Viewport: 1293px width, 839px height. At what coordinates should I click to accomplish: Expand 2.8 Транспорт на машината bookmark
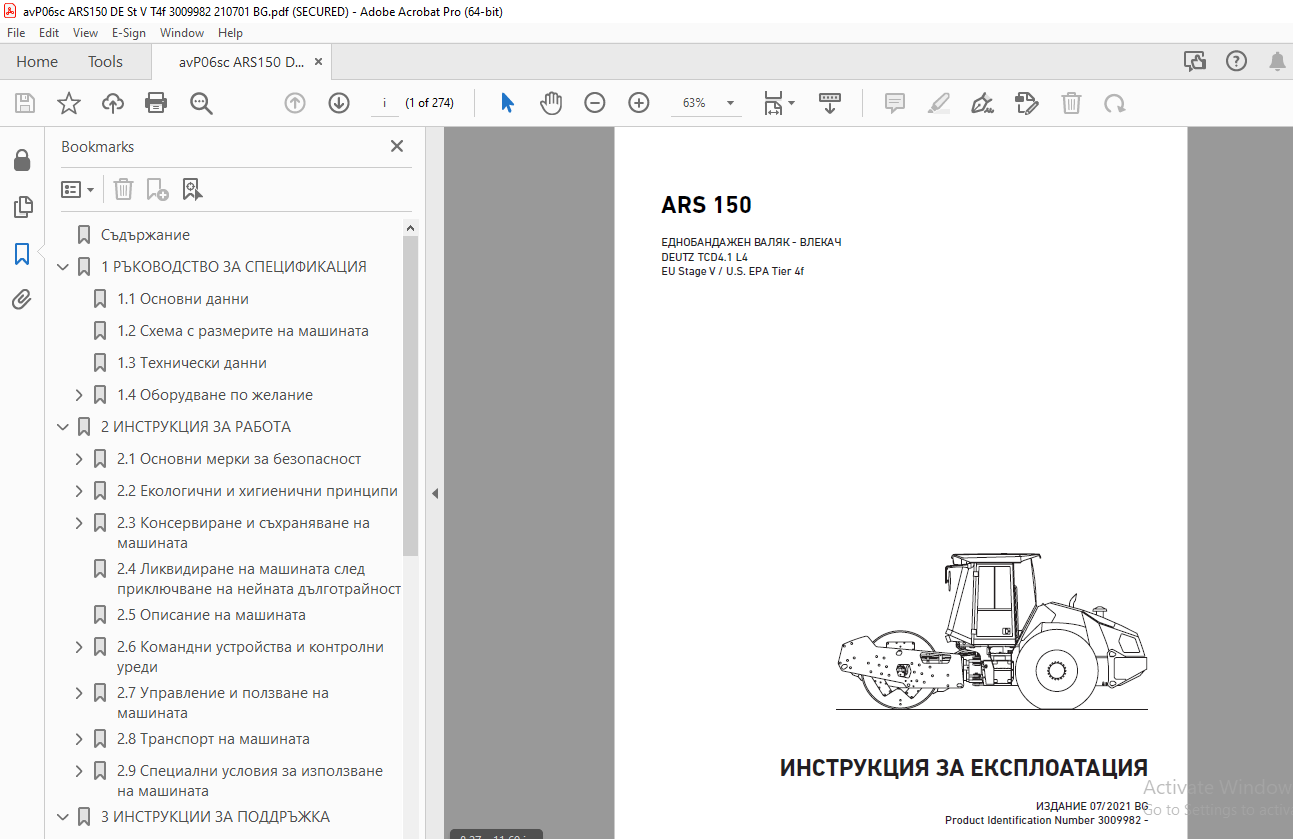point(79,739)
